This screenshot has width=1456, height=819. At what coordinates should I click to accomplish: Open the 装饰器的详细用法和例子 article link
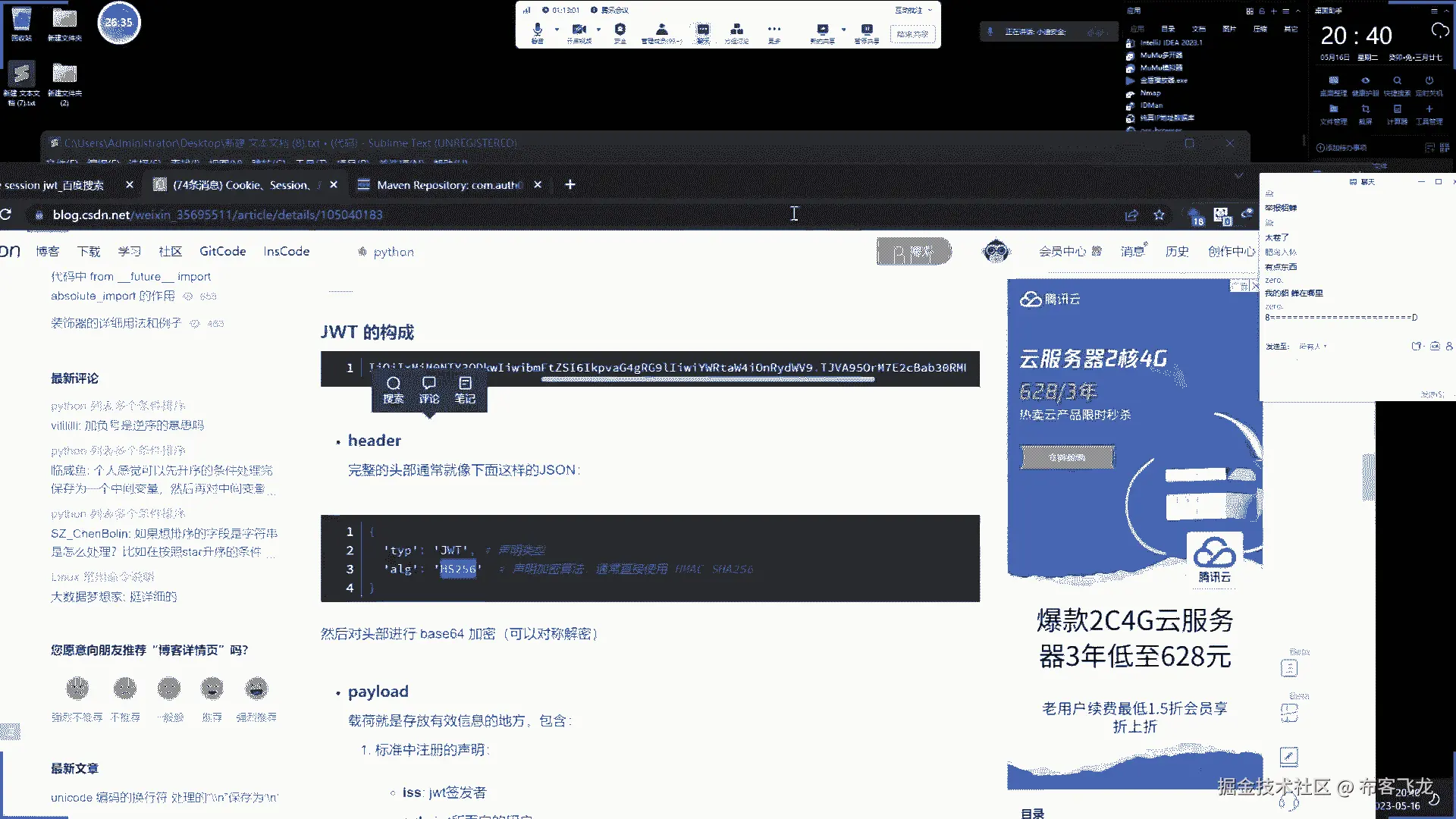(116, 323)
